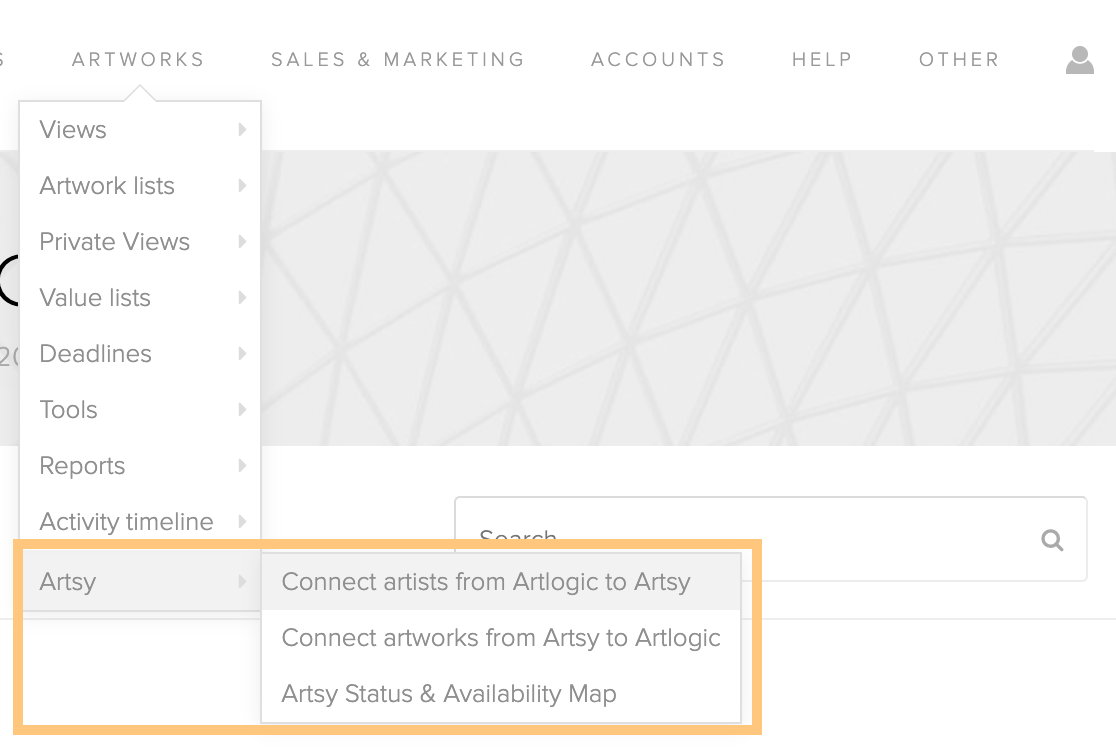Open the Help menu
The image size is (1116, 750).
coord(822,60)
